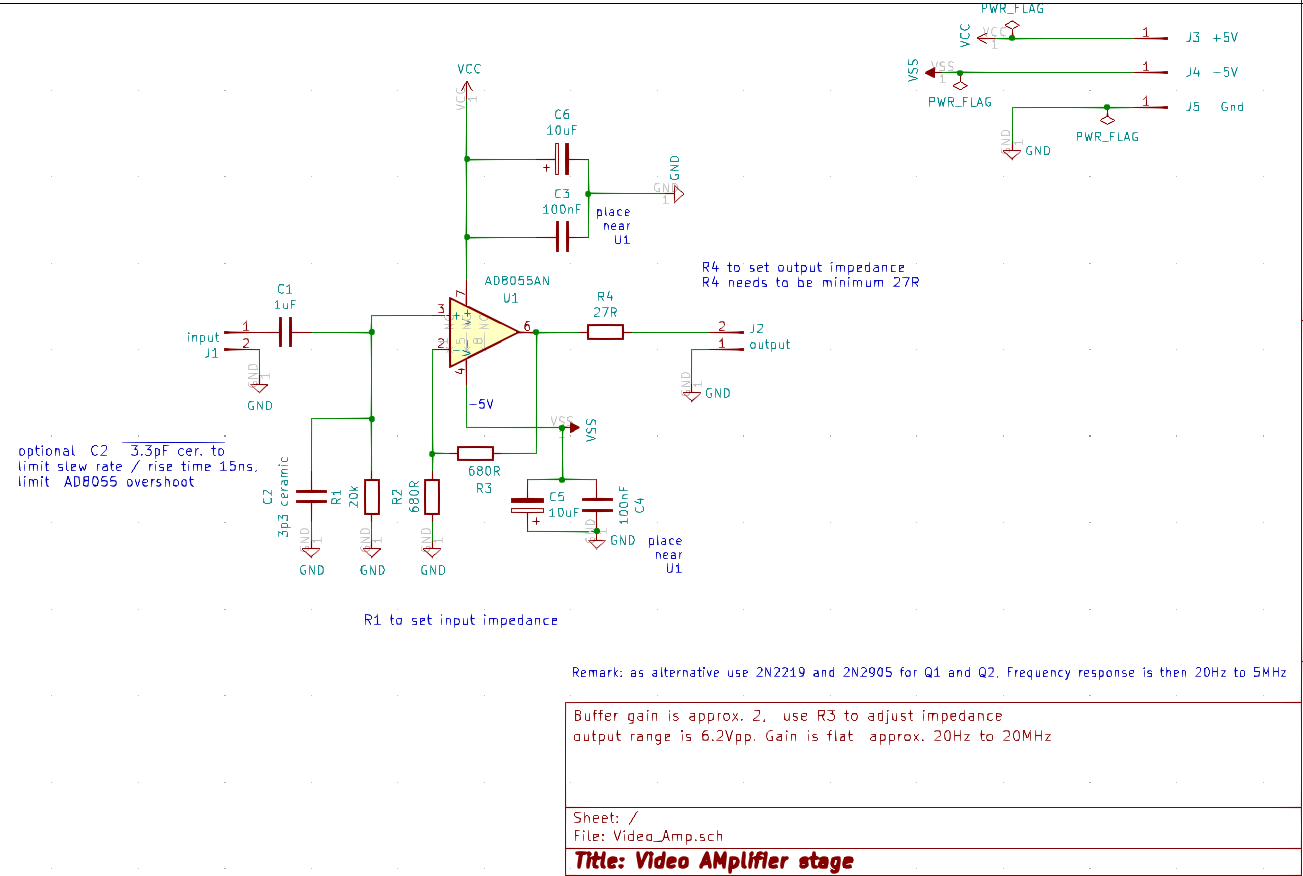Select the "R4 needs to be minimum 27R" note
Image resolution: width=1303 pixels, height=876 pixels.
pyautogui.click(x=810, y=282)
